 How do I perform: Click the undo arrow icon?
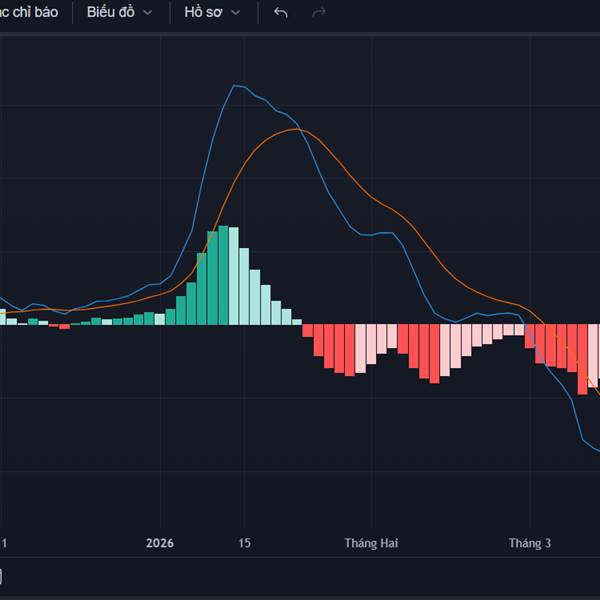pyautogui.click(x=281, y=13)
